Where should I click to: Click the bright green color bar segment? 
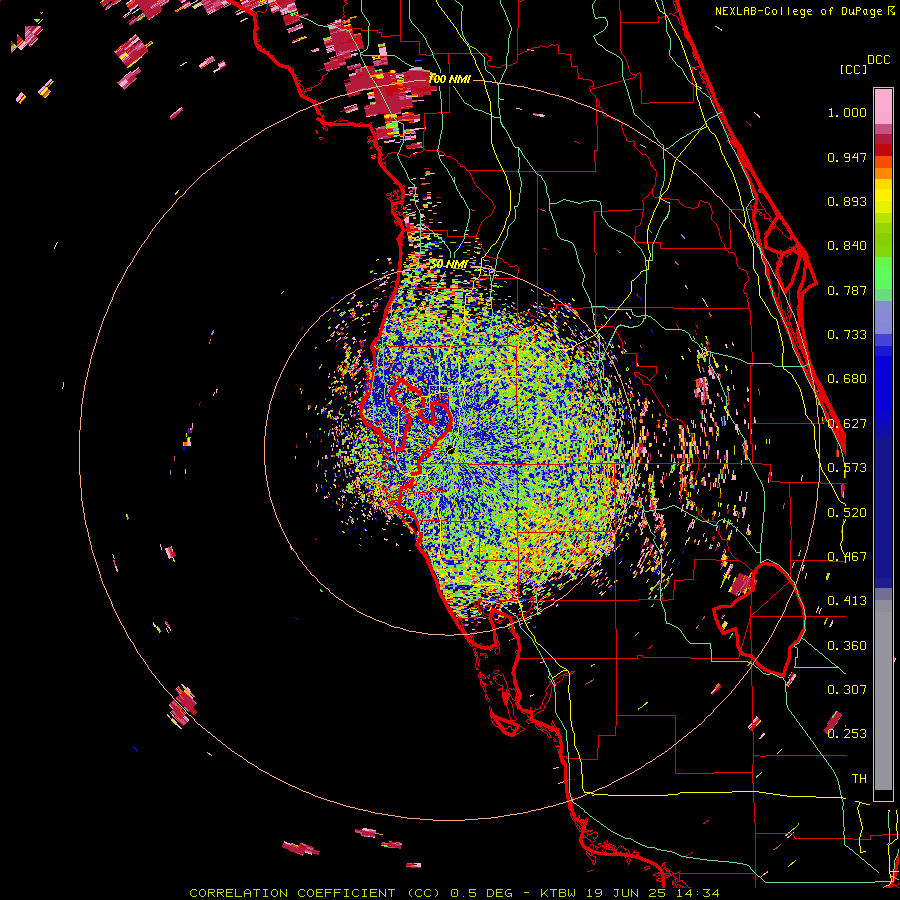[x=883, y=273]
